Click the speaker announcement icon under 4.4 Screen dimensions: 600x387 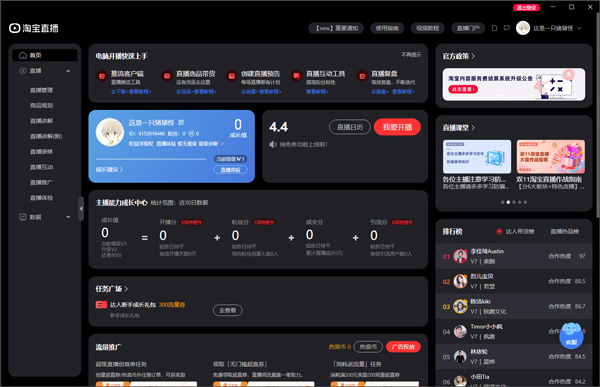[x=272, y=144]
